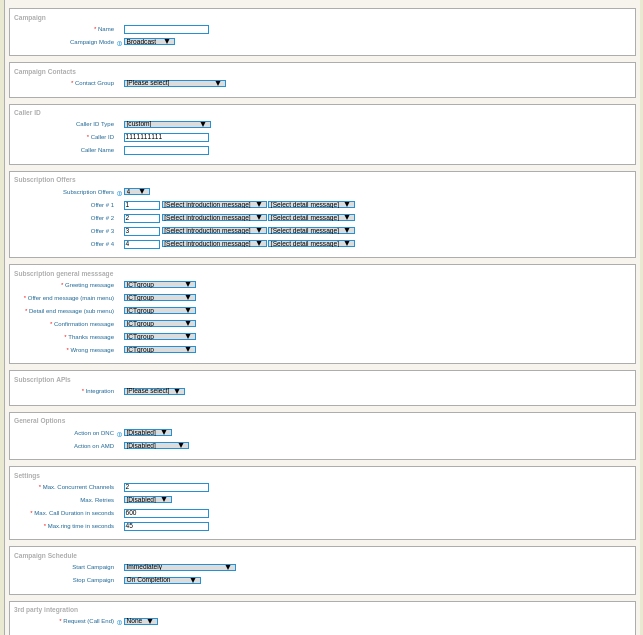Screen dimensions: 643x635
Task: Open the Campaign Mode dropdown
Action: 149,41
